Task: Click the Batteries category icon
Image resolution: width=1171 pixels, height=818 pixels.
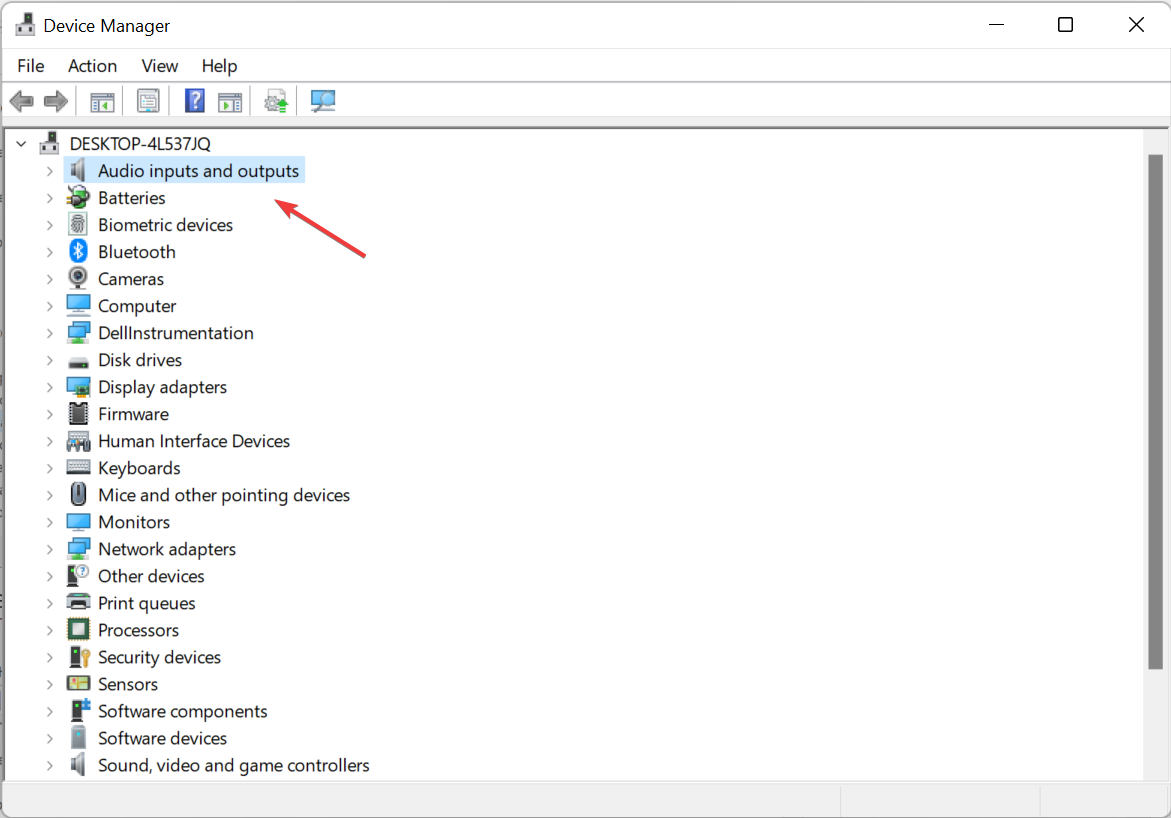Action: (78, 197)
